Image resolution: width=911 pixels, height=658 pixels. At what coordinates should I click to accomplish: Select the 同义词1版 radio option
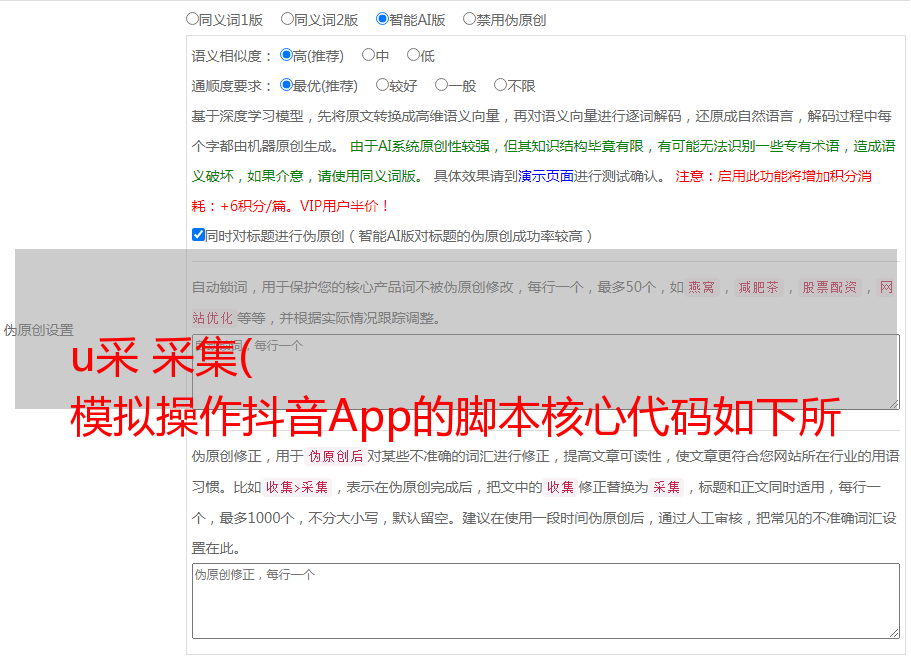pos(192,19)
